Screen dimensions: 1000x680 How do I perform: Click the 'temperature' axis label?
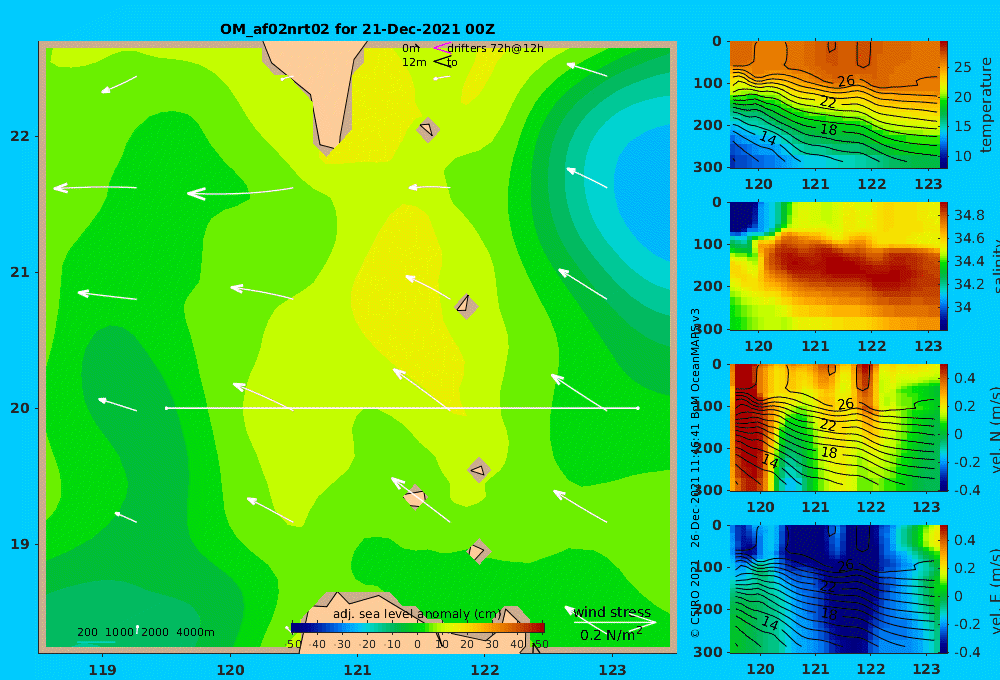click(986, 105)
